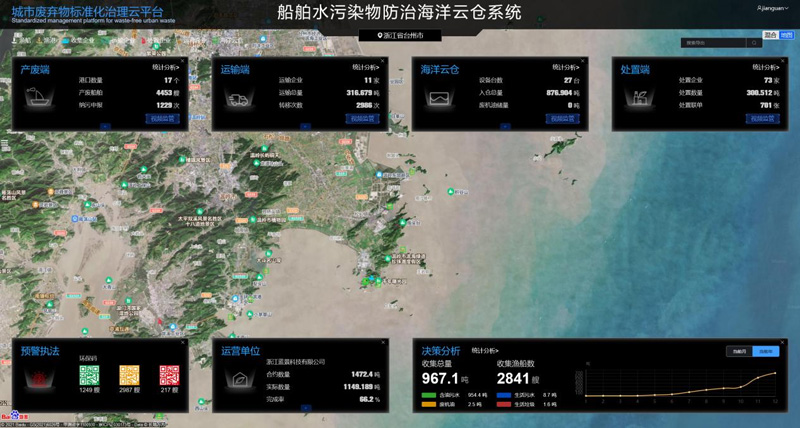
Task: Click the green QR code icon
Action: [90, 375]
